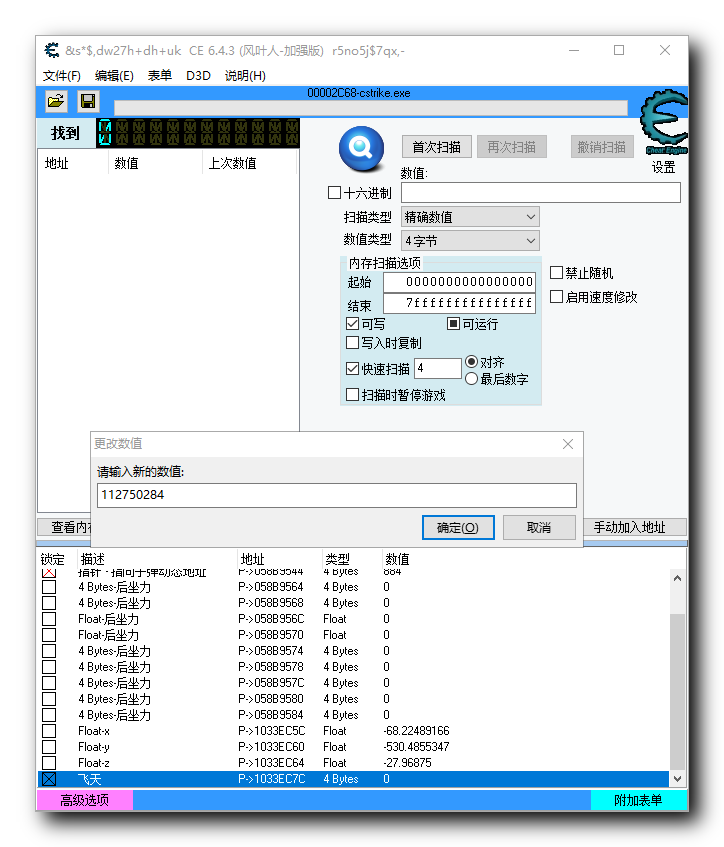Click the 描述 column header
The image size is (724, 847).
pos(92,559)
